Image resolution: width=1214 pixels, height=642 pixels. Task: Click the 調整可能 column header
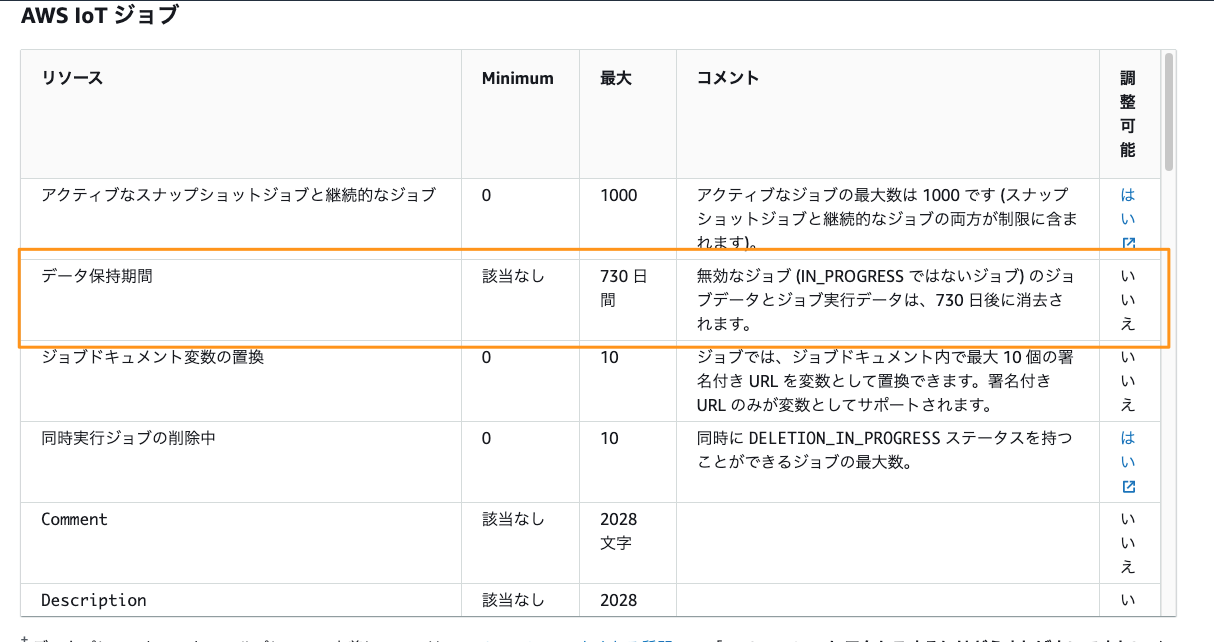pyautogui.click(x=1128, y=114)
